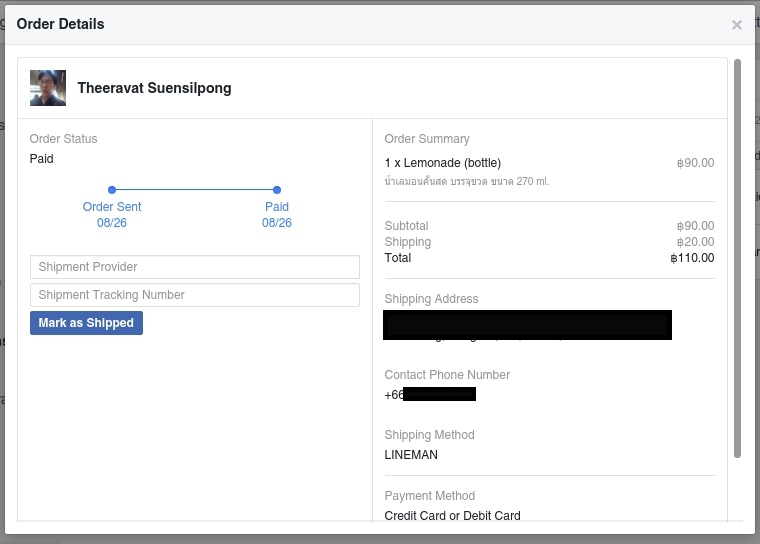Select the Order Sent timeline dot
Screen dimensions: 760x544
[112, 190]
